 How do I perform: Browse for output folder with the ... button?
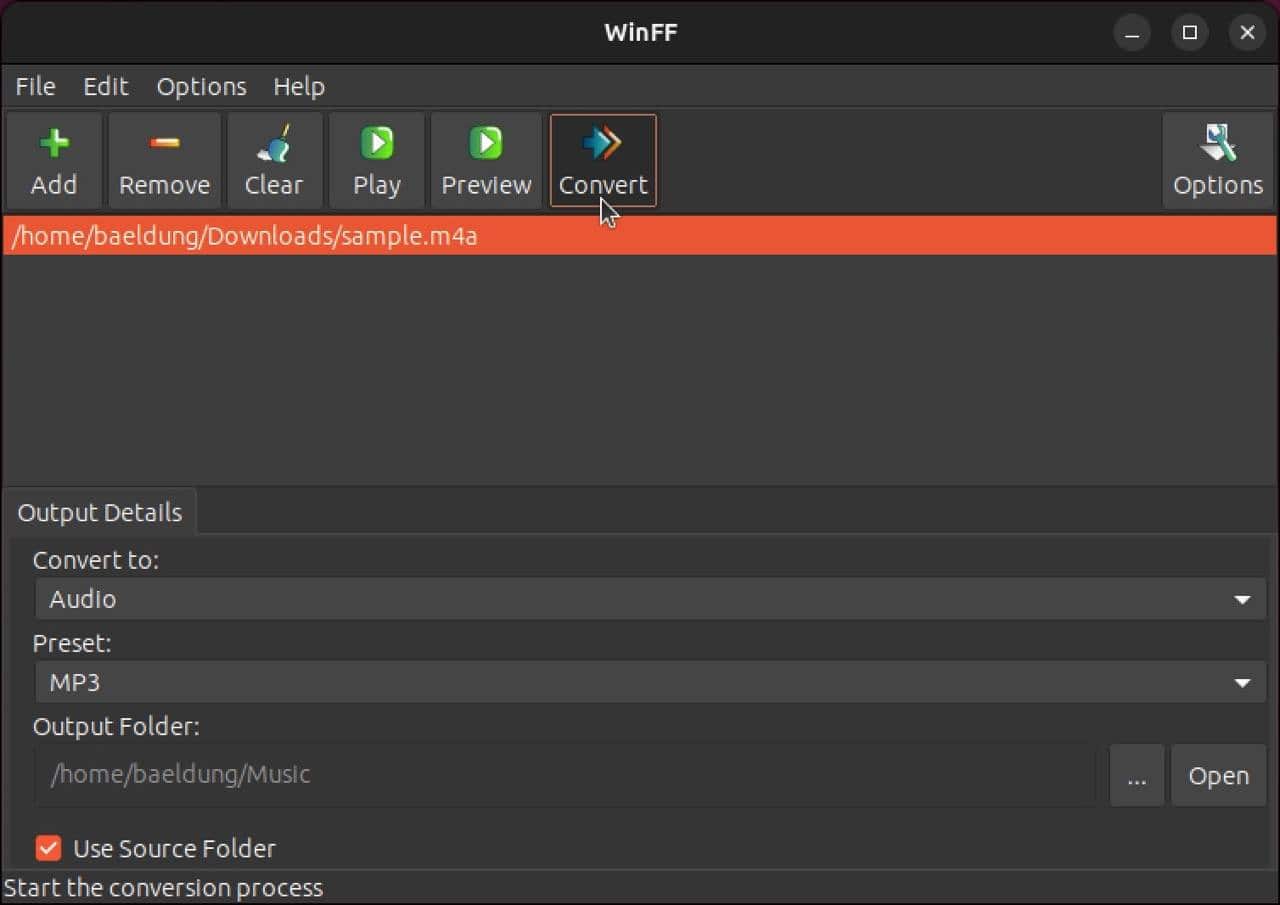1137,775
